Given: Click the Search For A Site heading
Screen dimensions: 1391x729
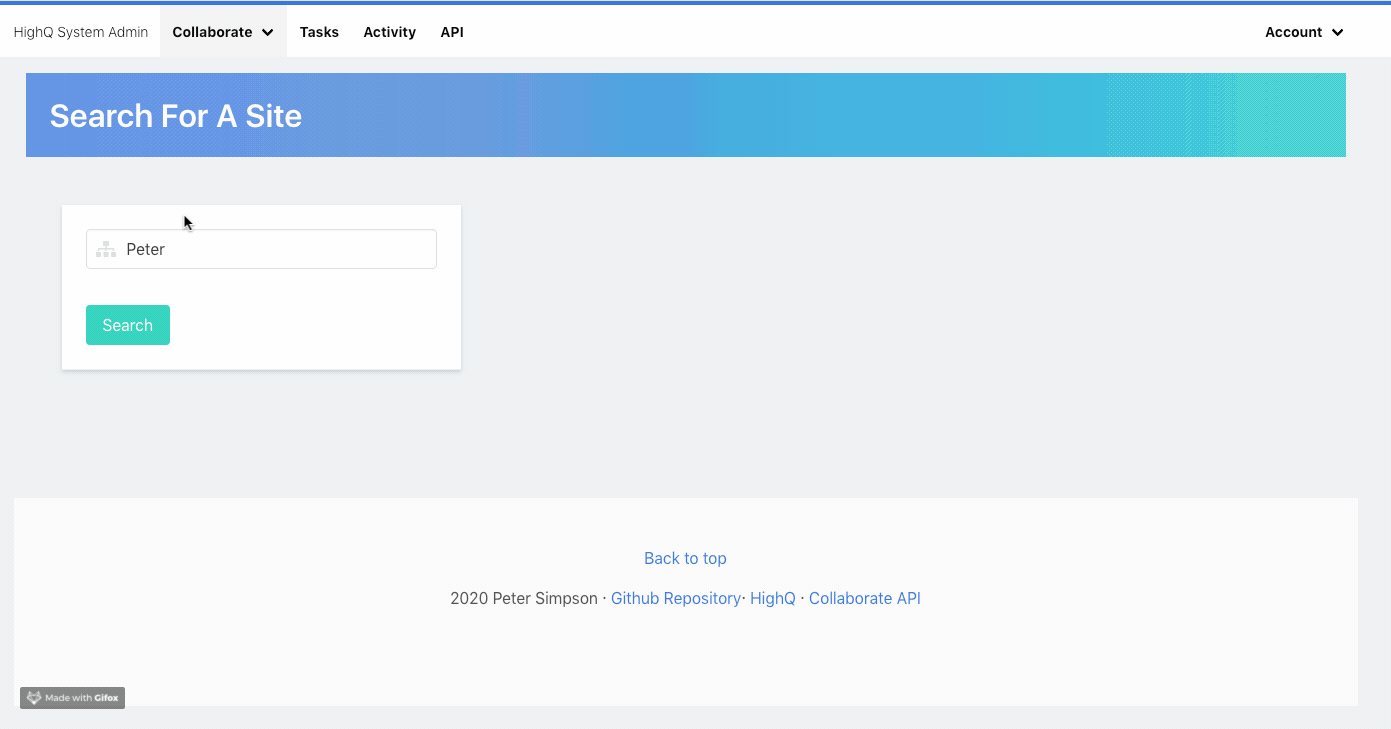Looking at the screenshot, I should [x=176, y=116].
